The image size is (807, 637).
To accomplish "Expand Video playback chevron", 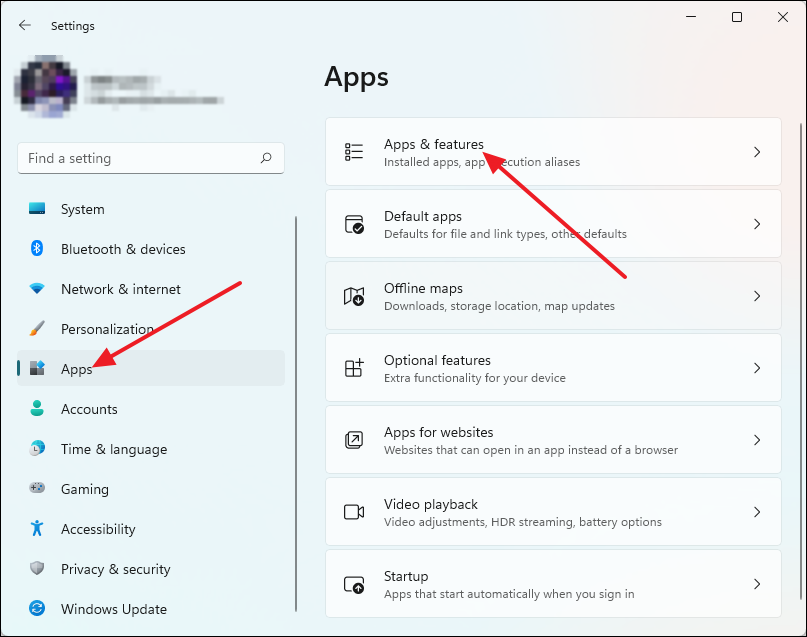I will [x=757, y=512].
